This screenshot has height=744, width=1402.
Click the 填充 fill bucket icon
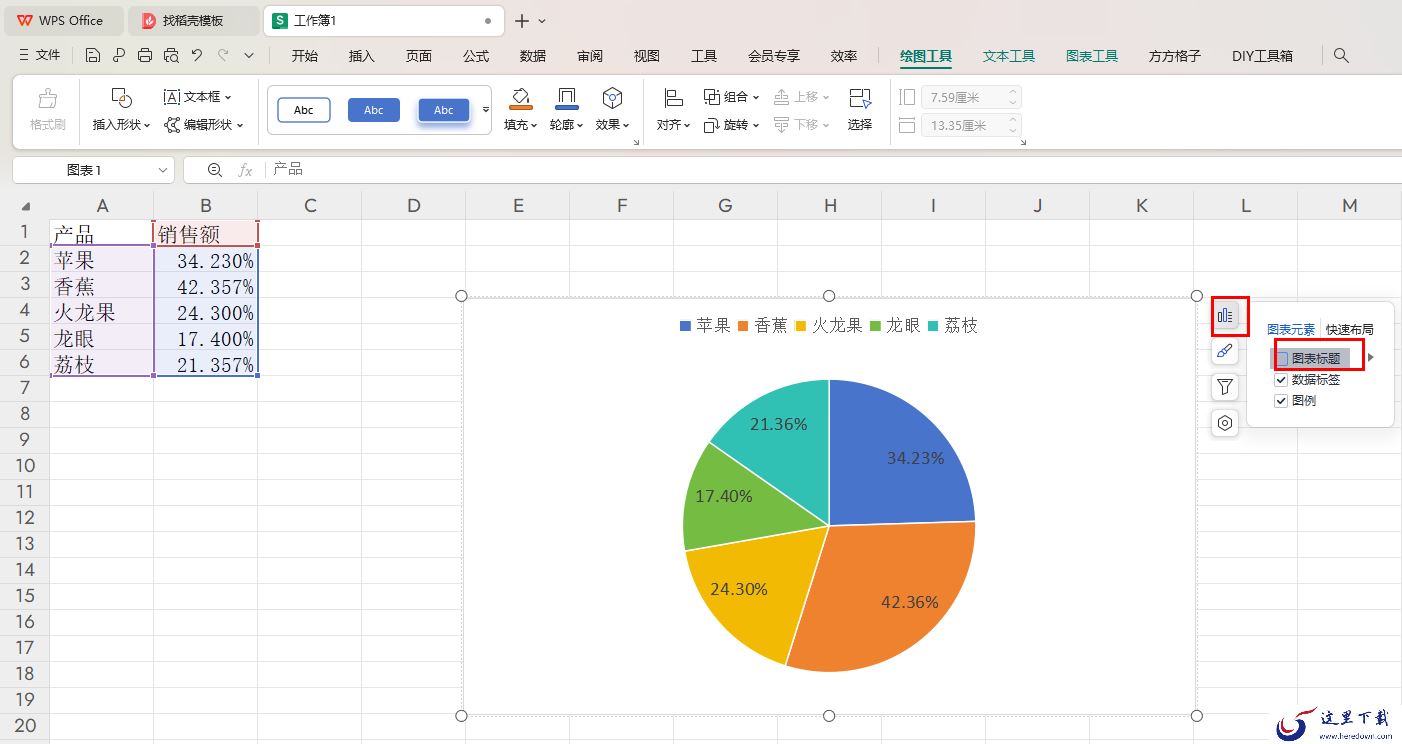(520, 99)
